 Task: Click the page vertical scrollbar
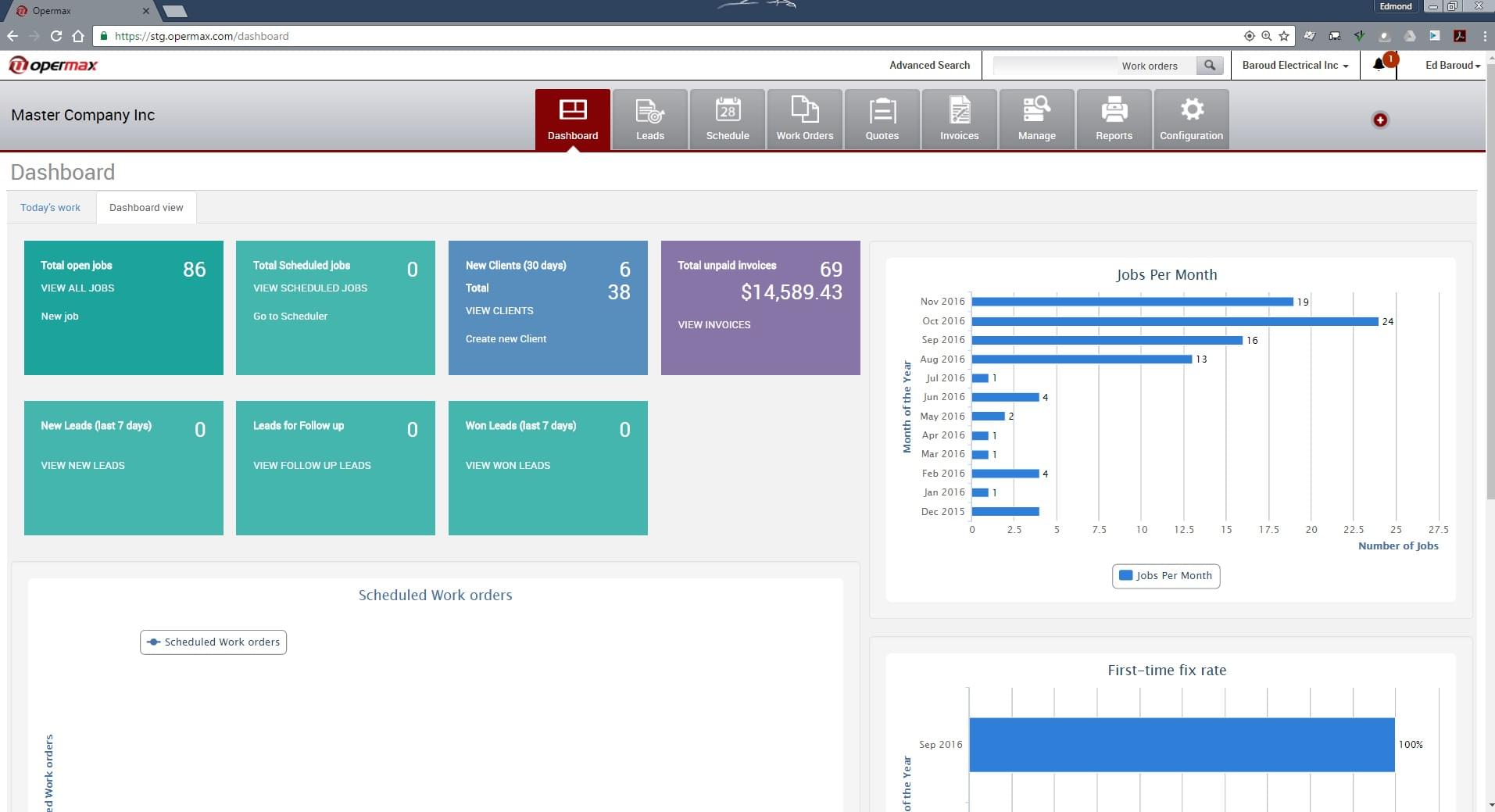tap(1490, 281)
